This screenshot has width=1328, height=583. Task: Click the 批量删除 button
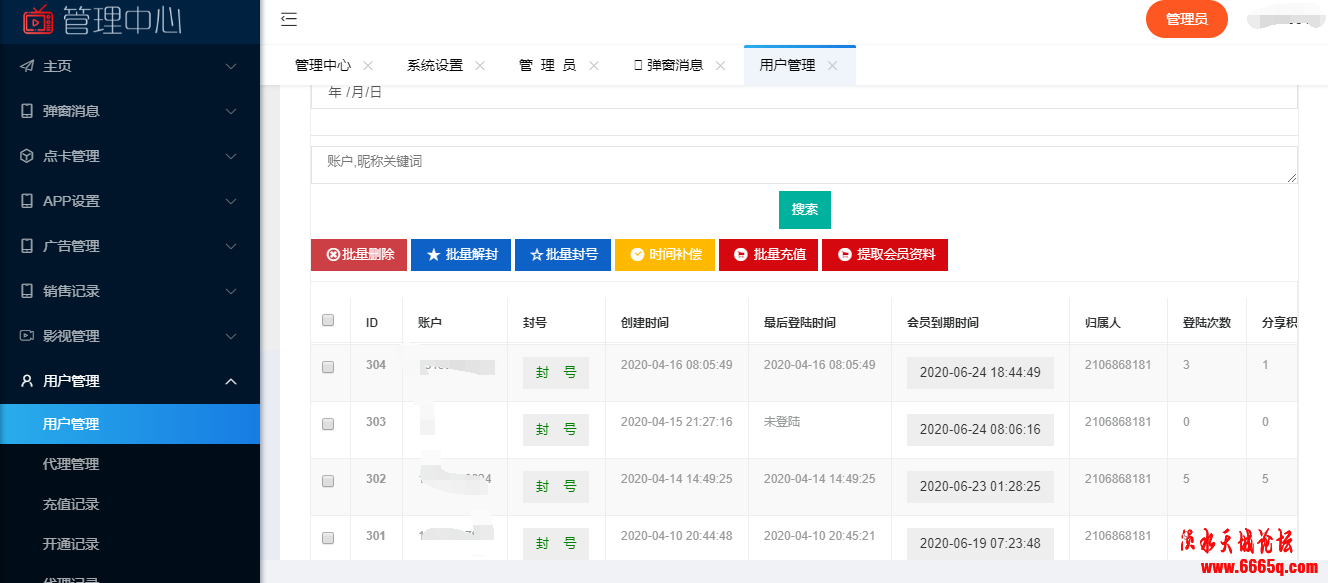pos(359,255)
